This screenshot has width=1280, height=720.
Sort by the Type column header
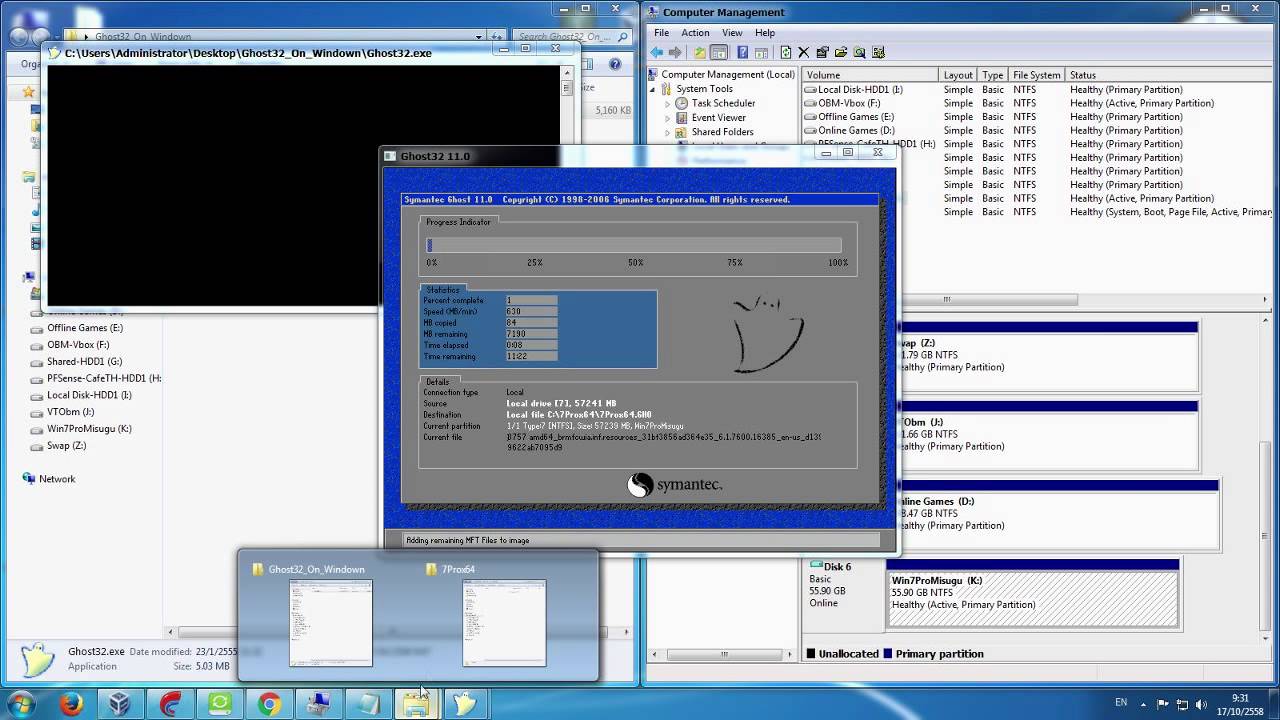click(x=993, y=75)
